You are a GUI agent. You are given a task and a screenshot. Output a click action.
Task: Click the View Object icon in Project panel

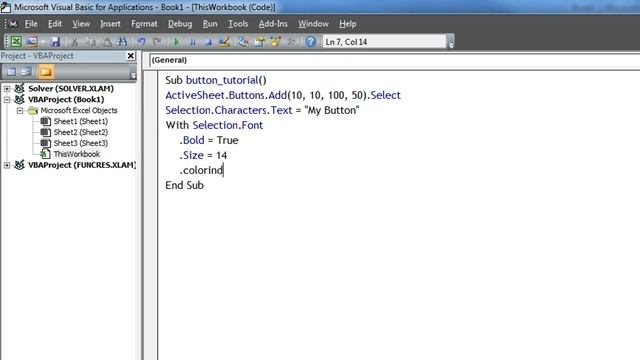27,72
